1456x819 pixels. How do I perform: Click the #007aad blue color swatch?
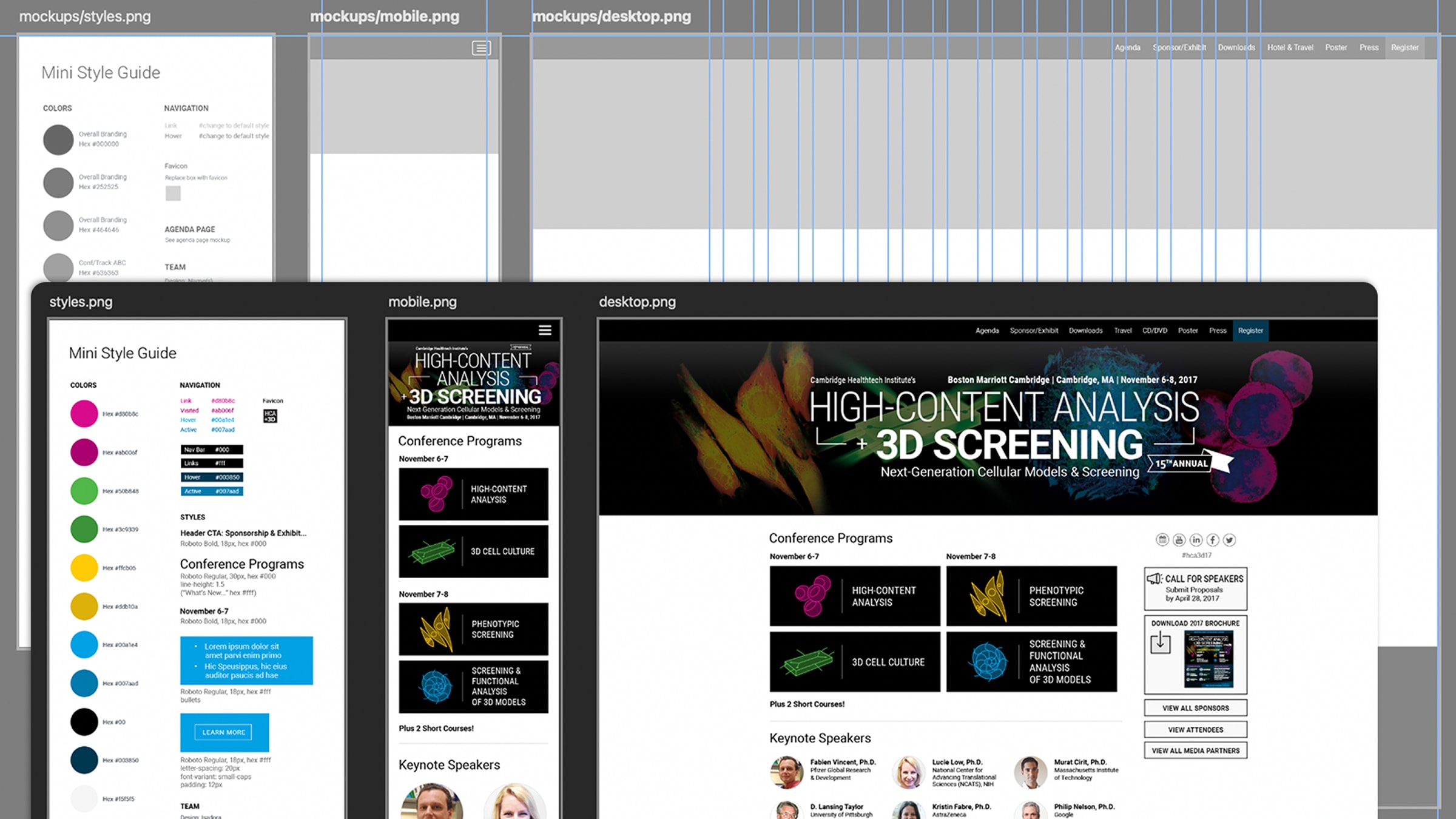point(84,683)
